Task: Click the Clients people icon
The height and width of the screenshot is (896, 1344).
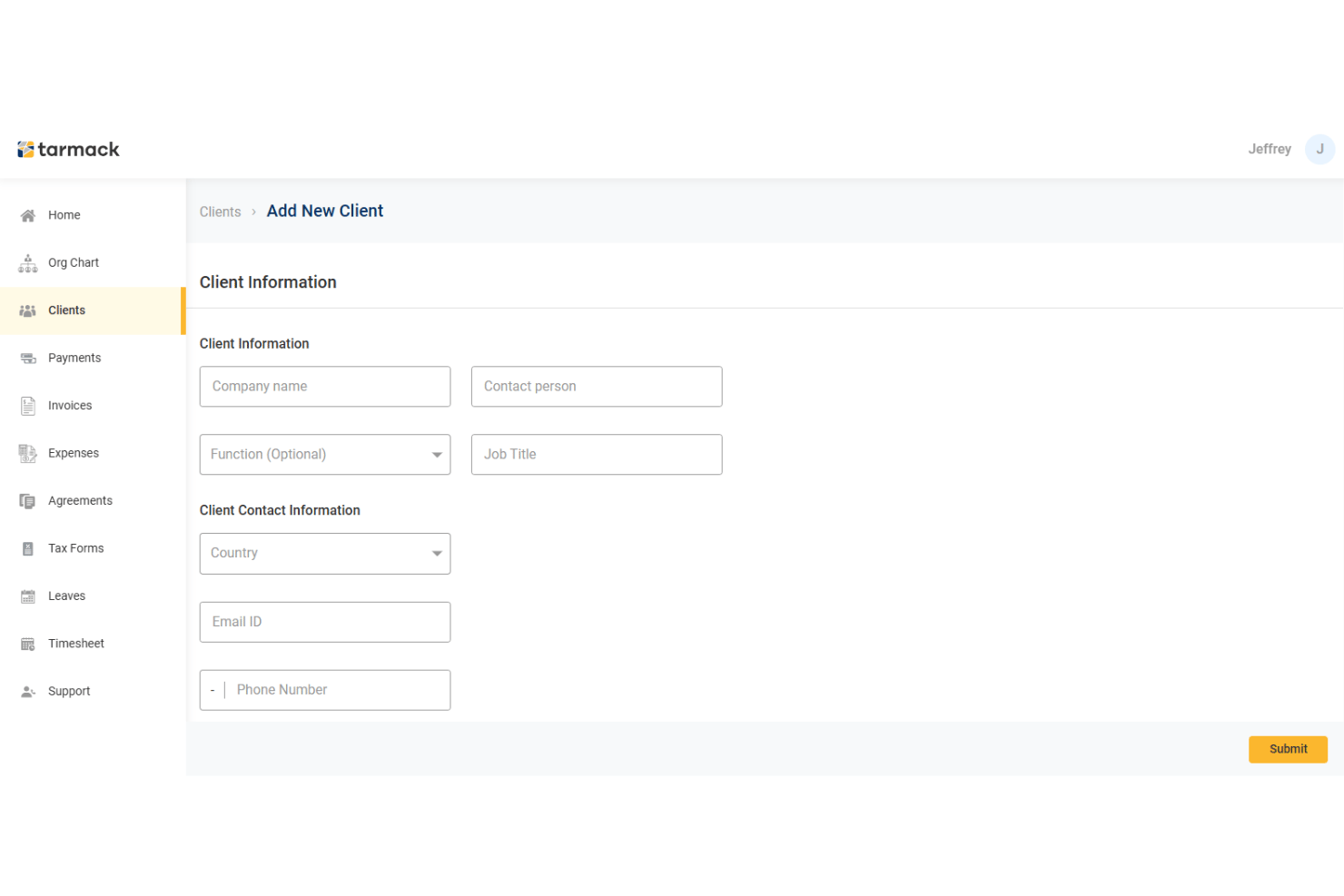Action: coord(28,310)
